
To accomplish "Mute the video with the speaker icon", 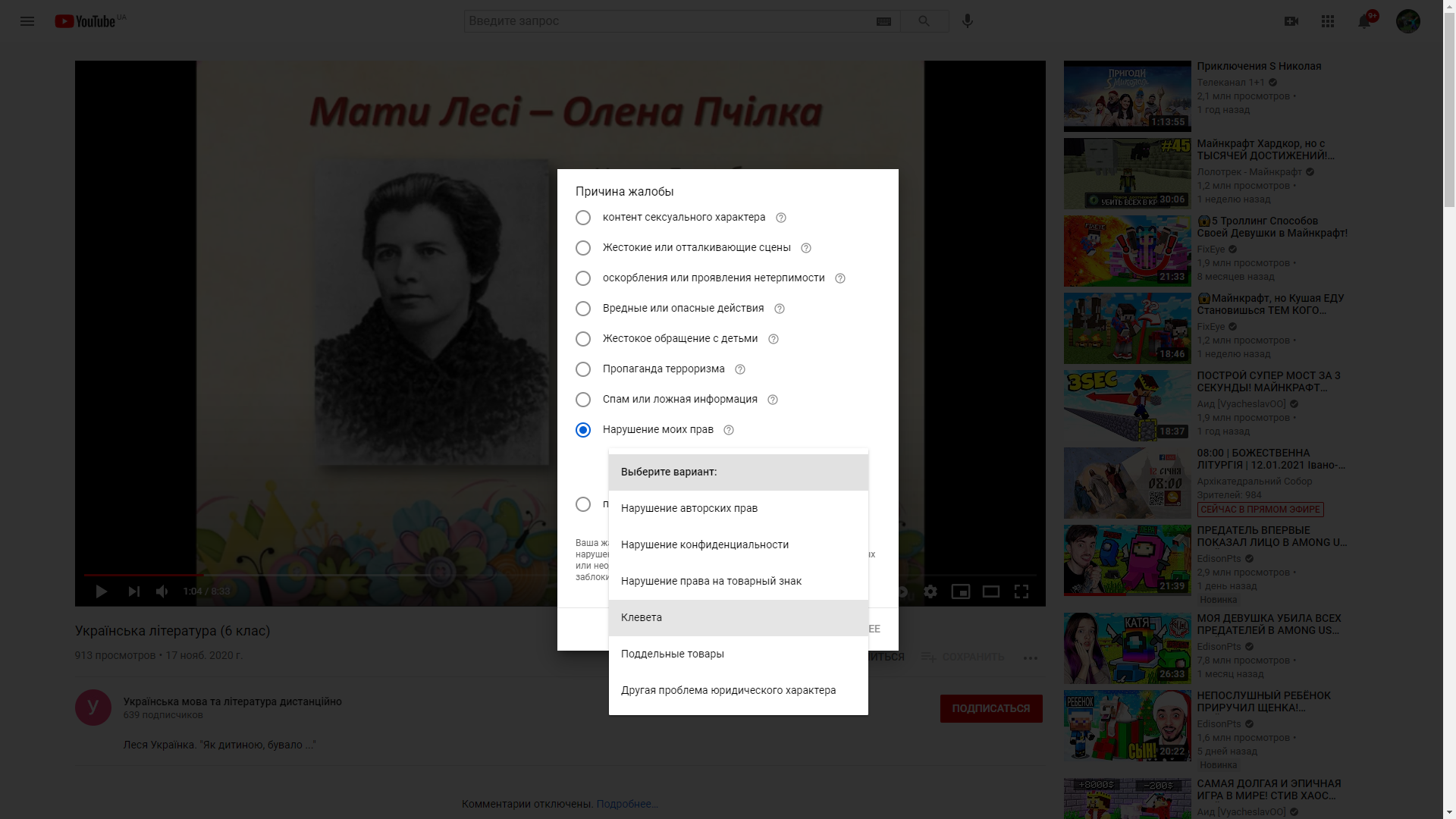I will [162, 591].
